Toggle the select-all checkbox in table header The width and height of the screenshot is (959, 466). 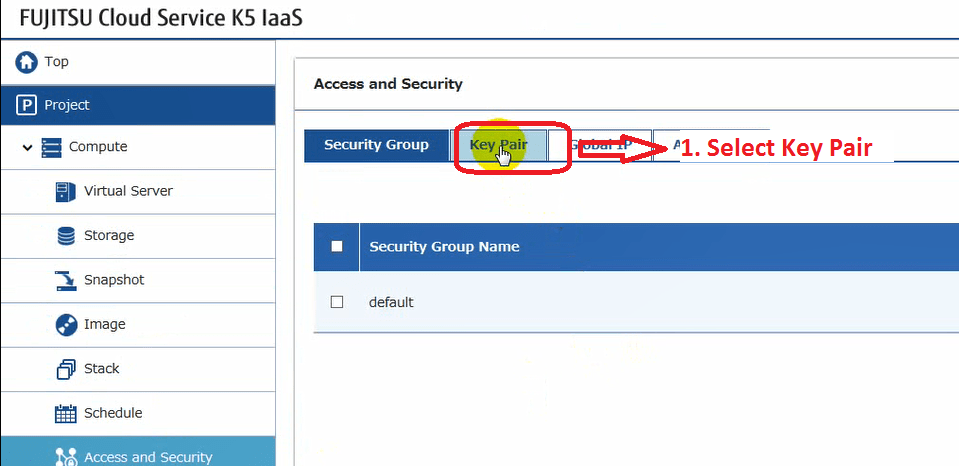(337, 247)
